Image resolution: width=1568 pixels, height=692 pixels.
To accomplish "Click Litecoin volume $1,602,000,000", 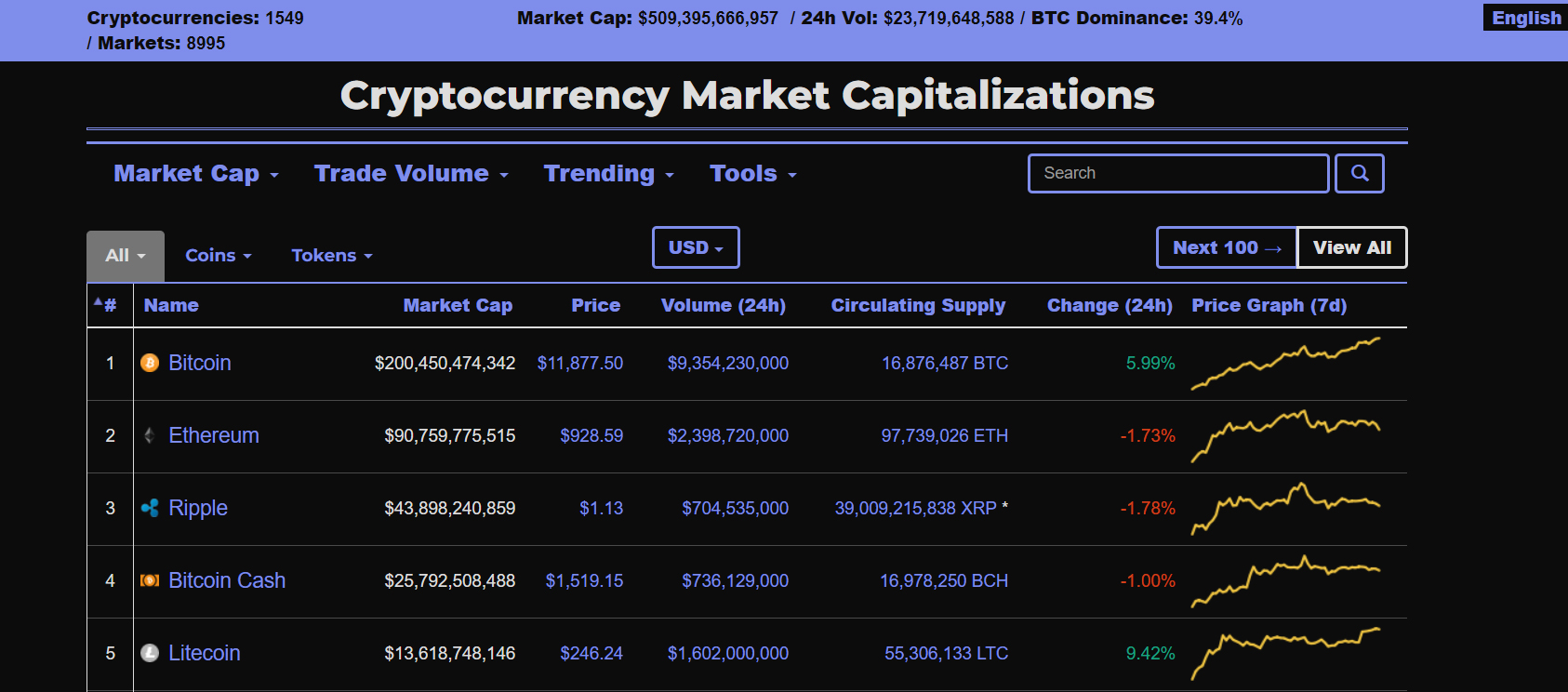I will (728, 653).
